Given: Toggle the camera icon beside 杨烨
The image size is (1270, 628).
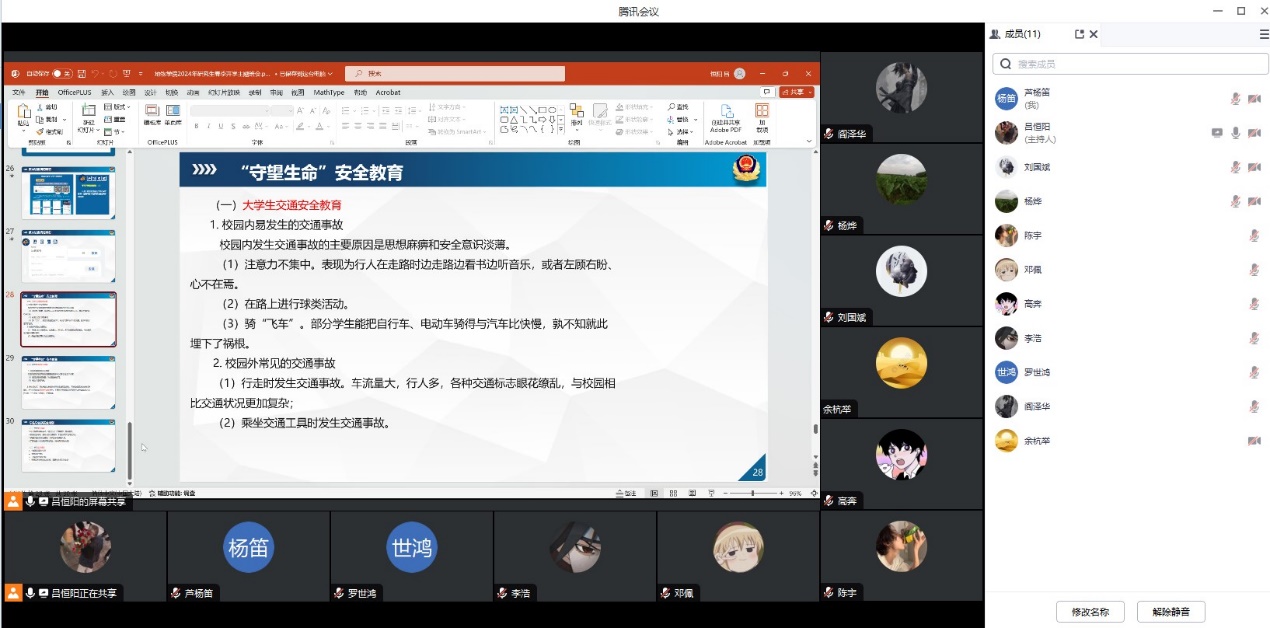Looking at the screenshot, I should (1254, 201).
